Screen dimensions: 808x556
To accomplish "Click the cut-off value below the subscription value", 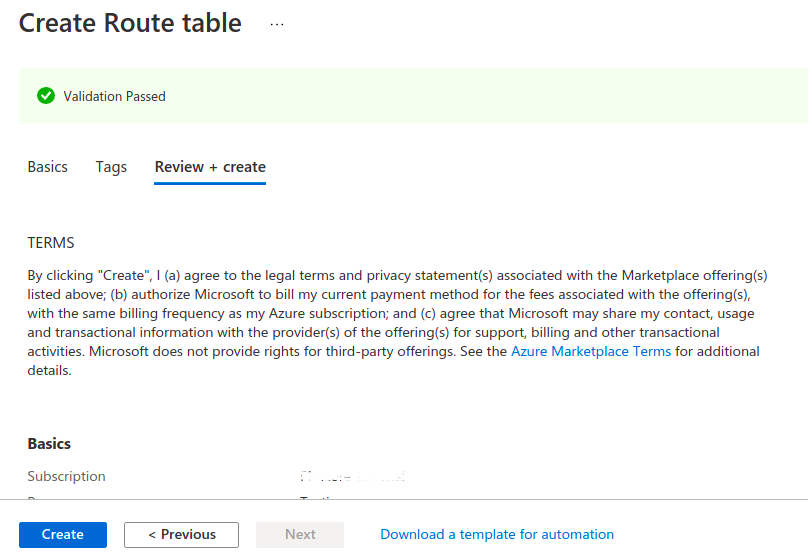I will pos(320,496).
